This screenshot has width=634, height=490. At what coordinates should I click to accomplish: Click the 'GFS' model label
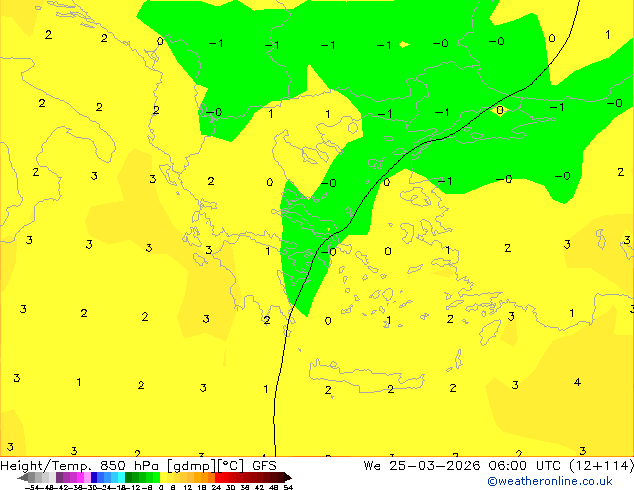[x=264, y=466]
